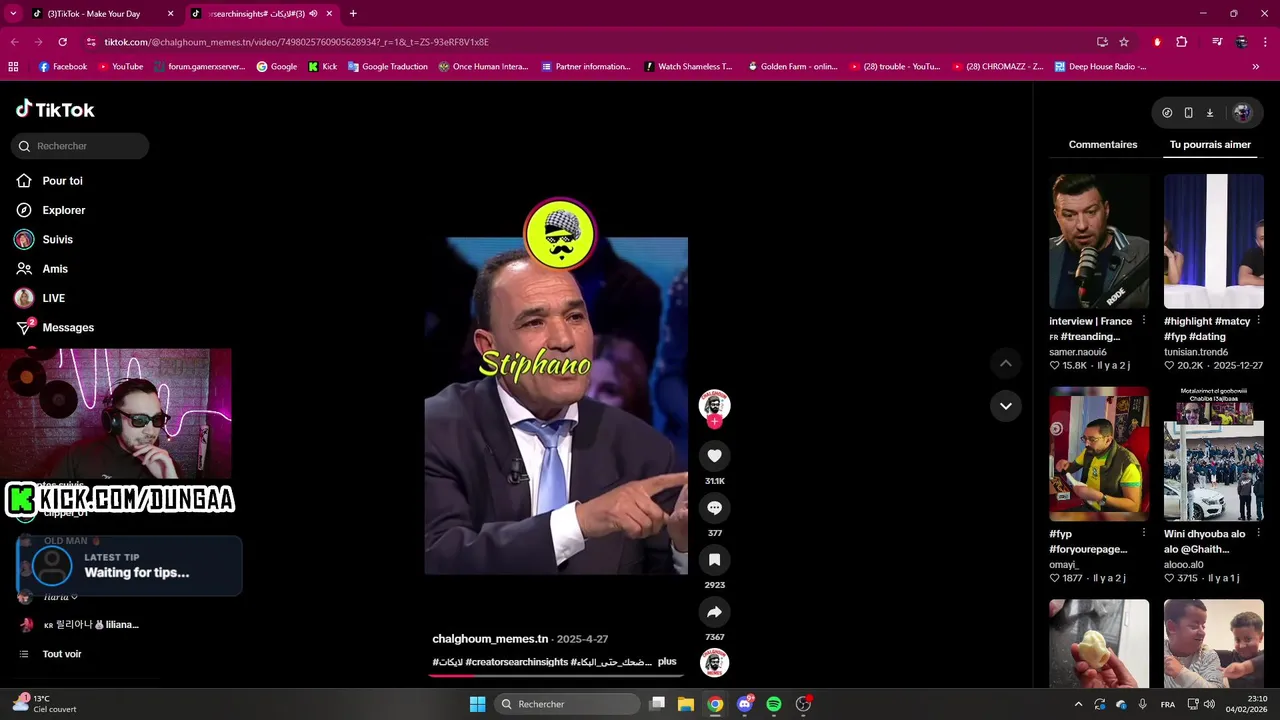Reload the page in the browser
Image resolution: width=1280 pixels, height=720 pixels.
pyautogui.click(x=62, y=42)
